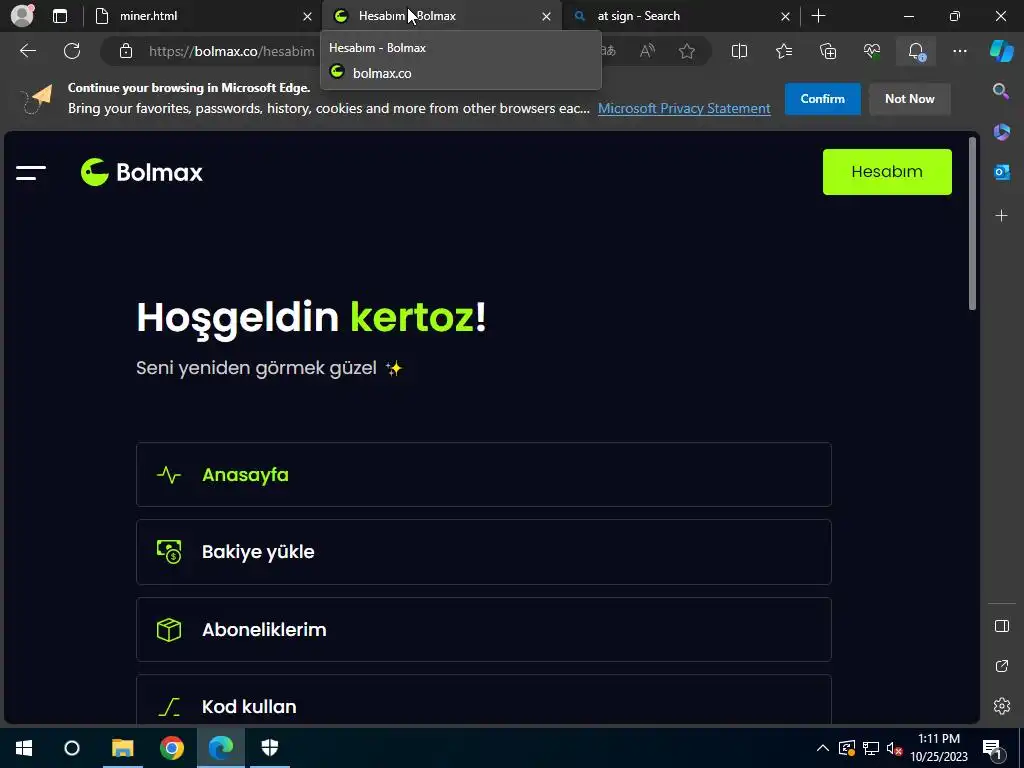Open File Explorer from taskbar
The width and height of the screenshot is (1024, 768).
click(x=122, y=748)
